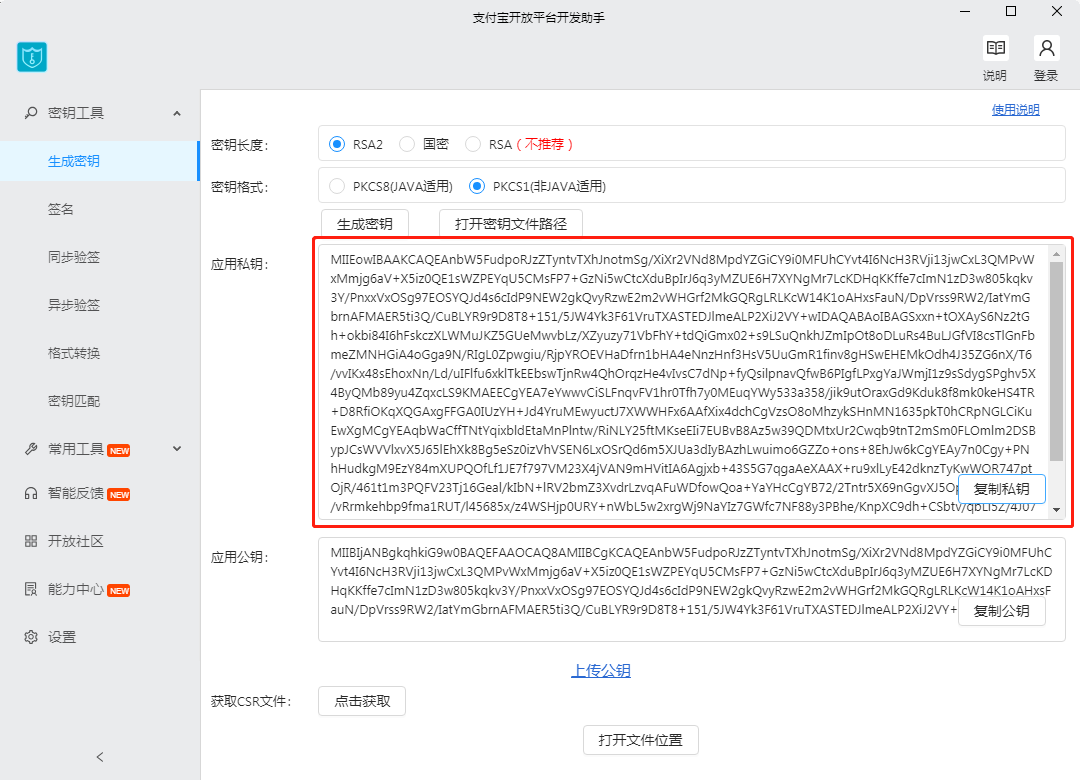This screenshot has height=780, width=1080.
Task: Click the 智能反馈 headset icon
Action: point(31,493)
